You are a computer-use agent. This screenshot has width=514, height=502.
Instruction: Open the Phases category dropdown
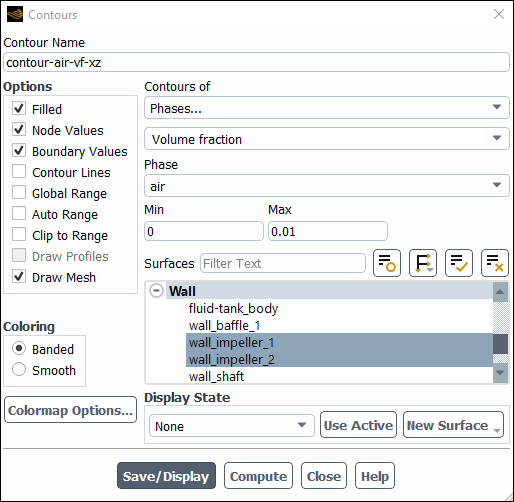[x=327, y=108]
